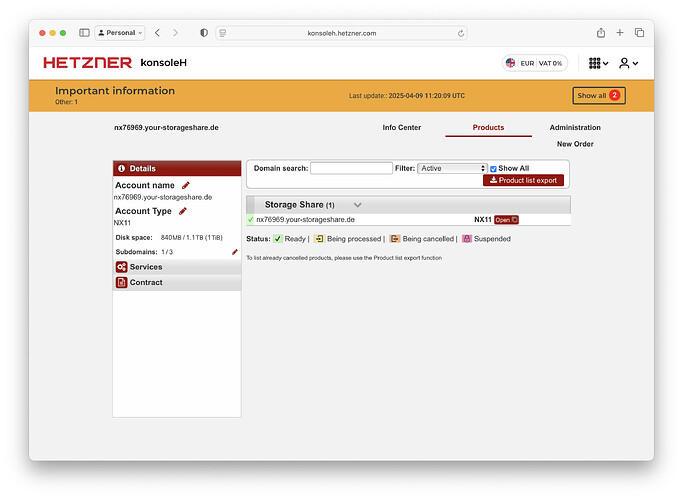This screenshot has height=499, width=683.
Task: Go back with the browser back arrow
Action: coord(157,33)
